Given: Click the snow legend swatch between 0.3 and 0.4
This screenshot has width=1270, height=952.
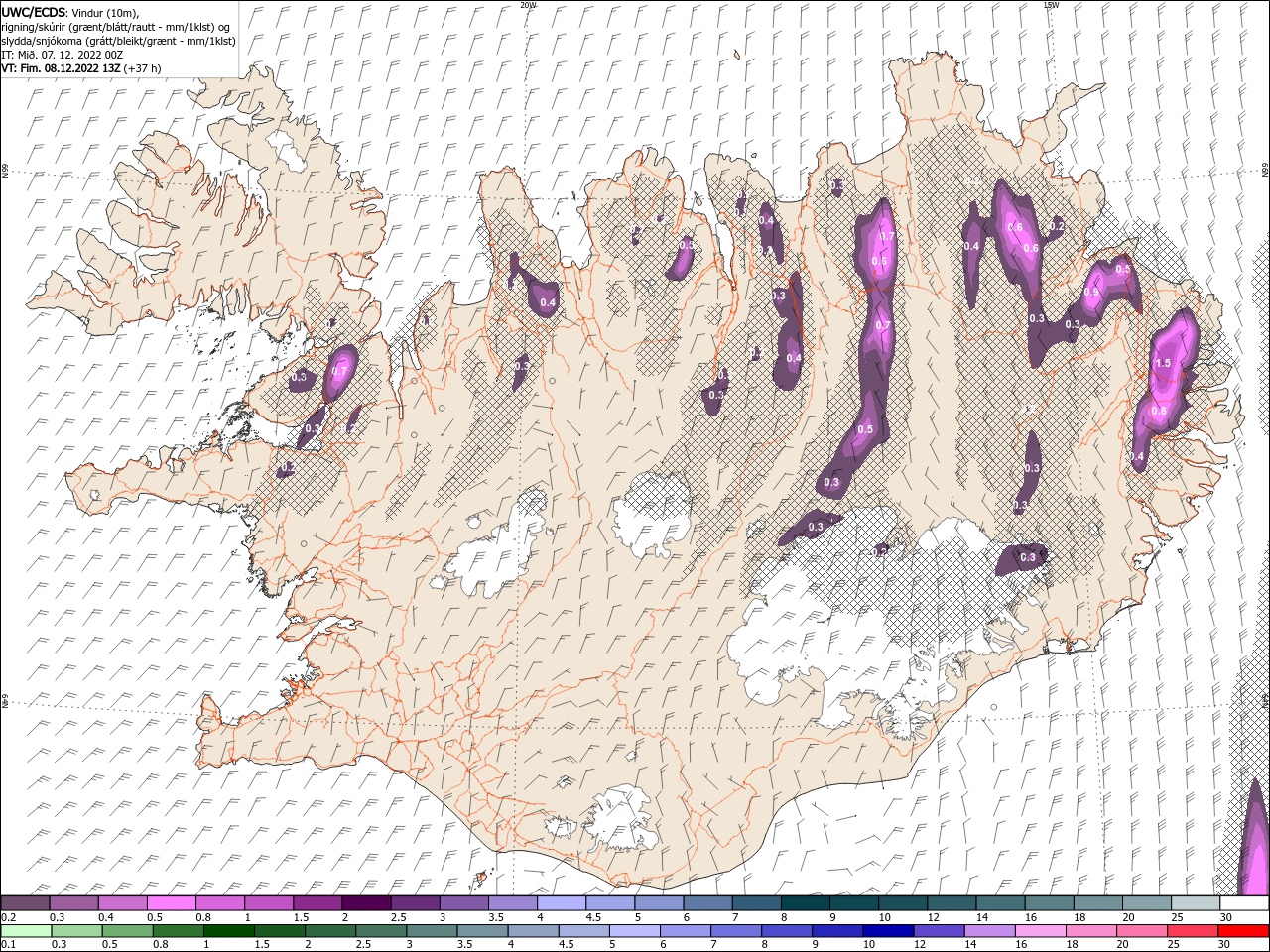Looking at the screenshot, I should 74,903.
